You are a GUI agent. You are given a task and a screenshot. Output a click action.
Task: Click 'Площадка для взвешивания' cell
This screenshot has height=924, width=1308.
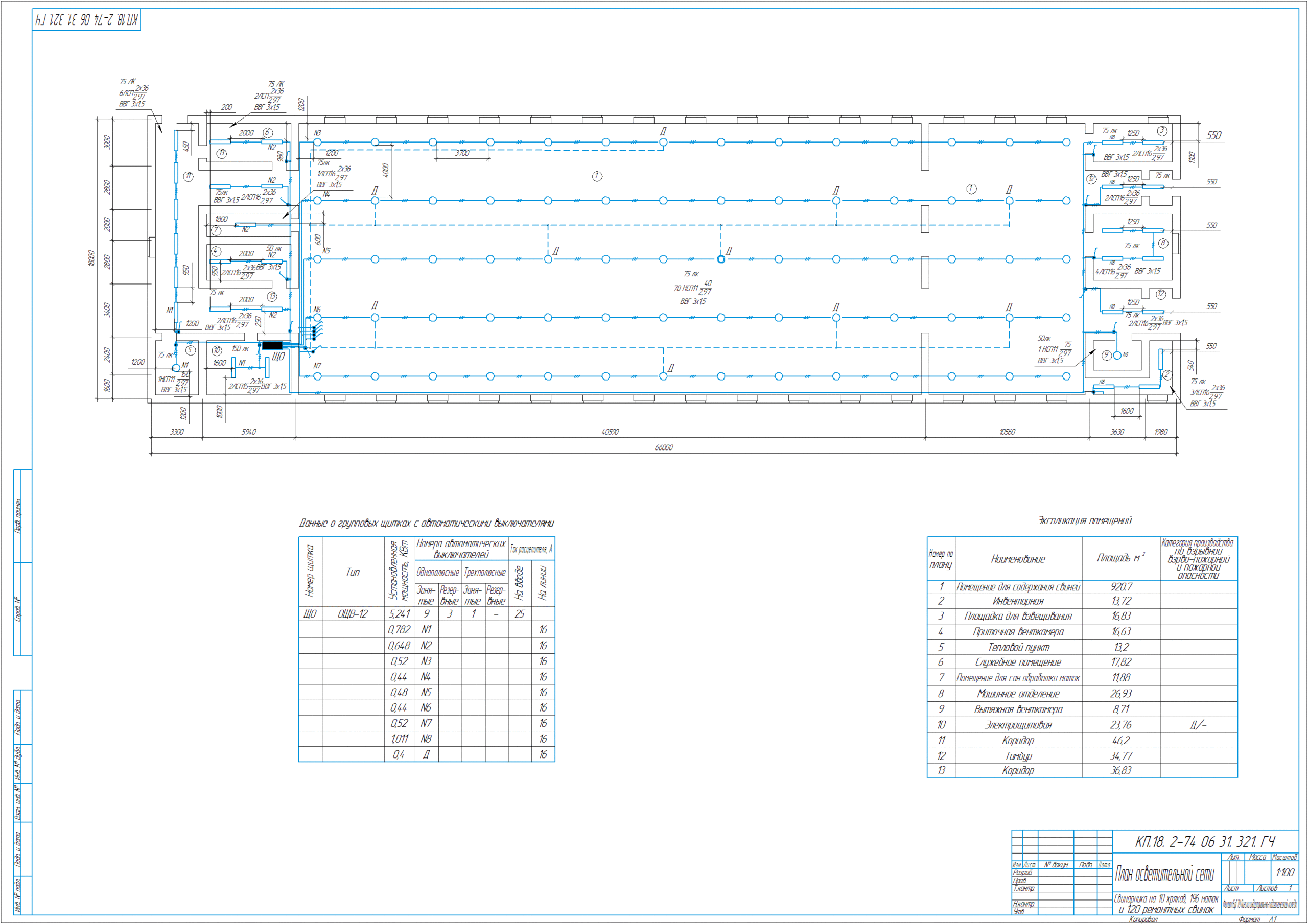(1018, 616)
